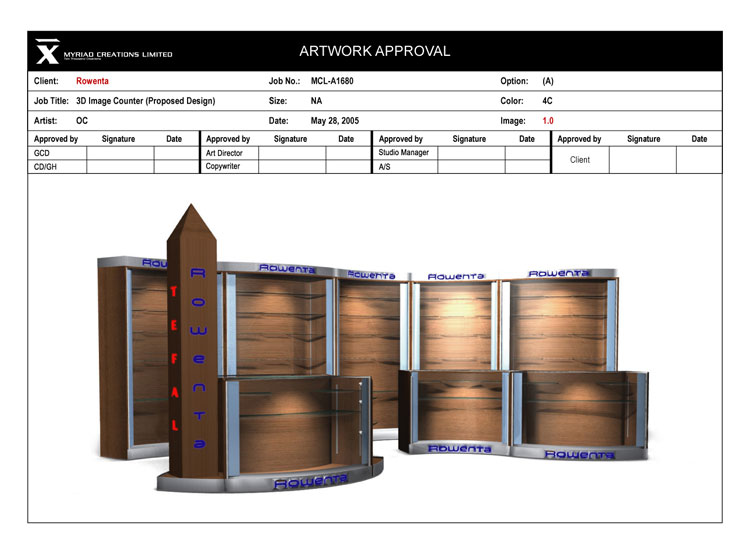Image resolution: width=750 pixels, height=553 pixels.
Task: Click the Client approver label
Action: [x=580, y=160]
